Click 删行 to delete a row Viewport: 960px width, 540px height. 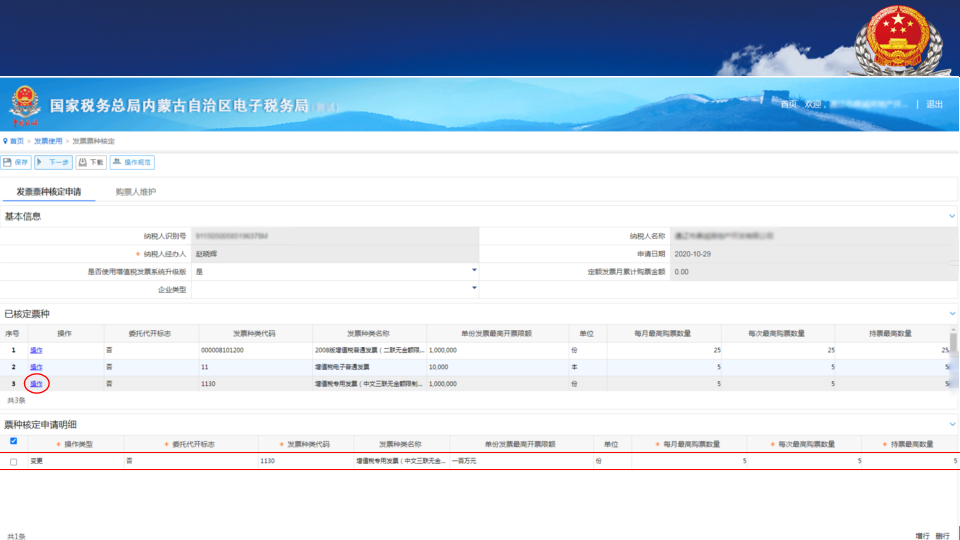(x=942, y=536)
